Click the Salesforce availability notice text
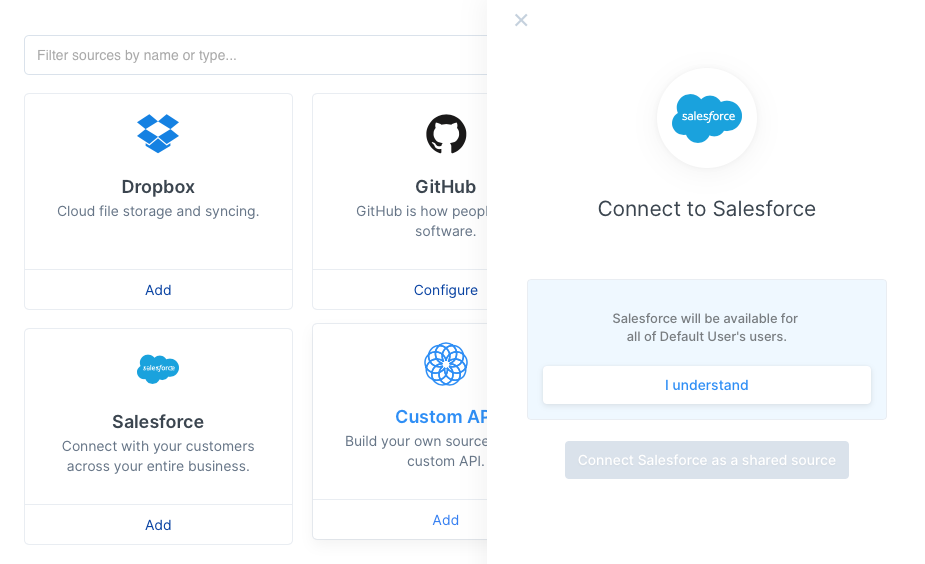This screenshot has height=564, width=925. (706, 327)
